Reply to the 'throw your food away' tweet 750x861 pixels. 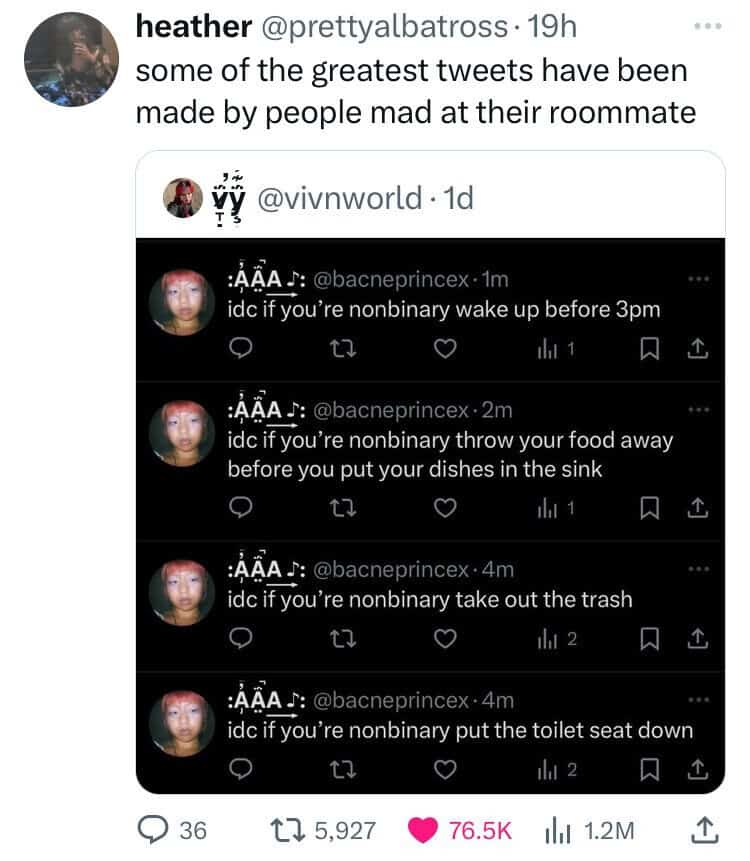240,507
